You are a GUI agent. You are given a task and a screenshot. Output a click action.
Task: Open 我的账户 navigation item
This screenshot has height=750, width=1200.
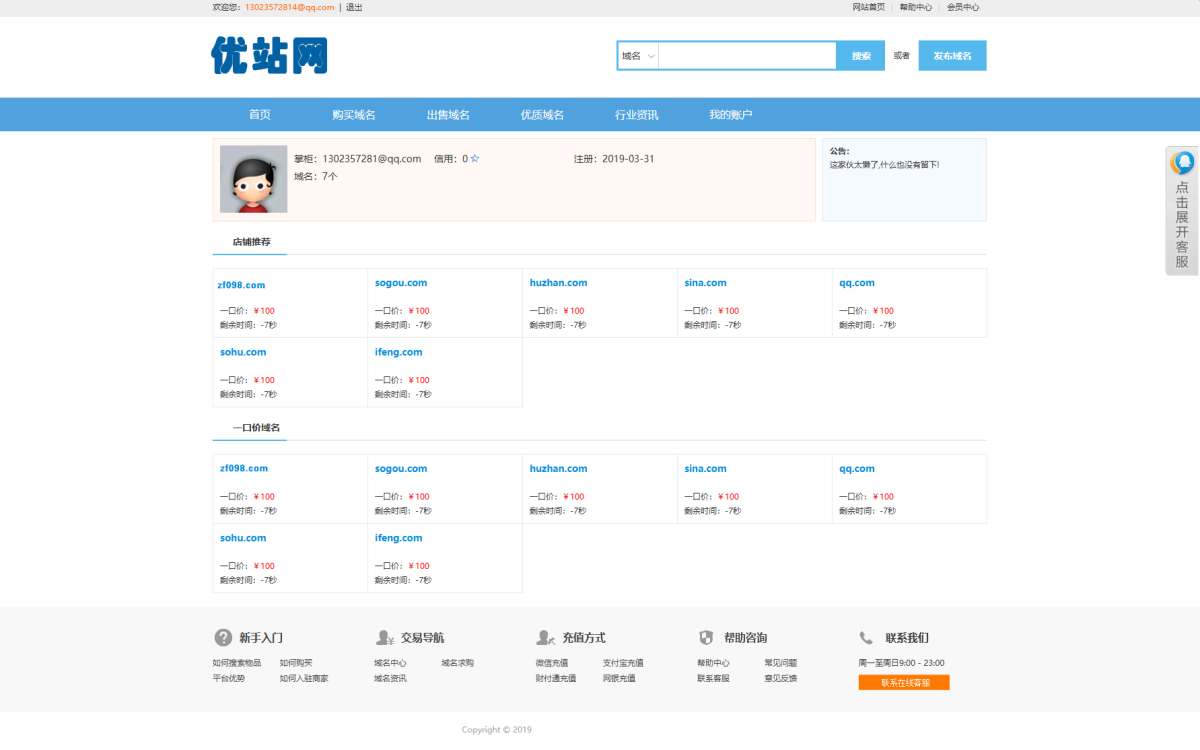[x=730, y=115]
